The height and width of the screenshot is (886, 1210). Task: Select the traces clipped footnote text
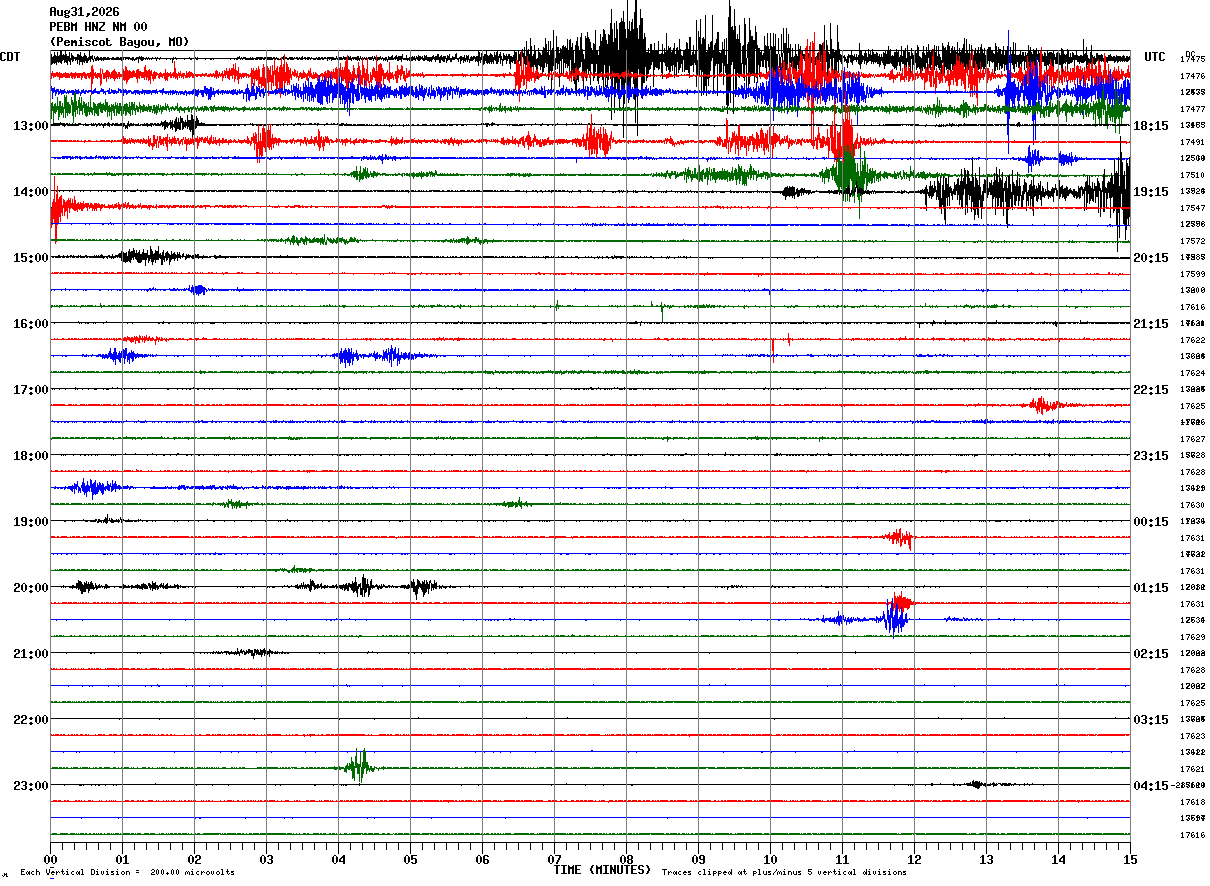pos(784,872)
